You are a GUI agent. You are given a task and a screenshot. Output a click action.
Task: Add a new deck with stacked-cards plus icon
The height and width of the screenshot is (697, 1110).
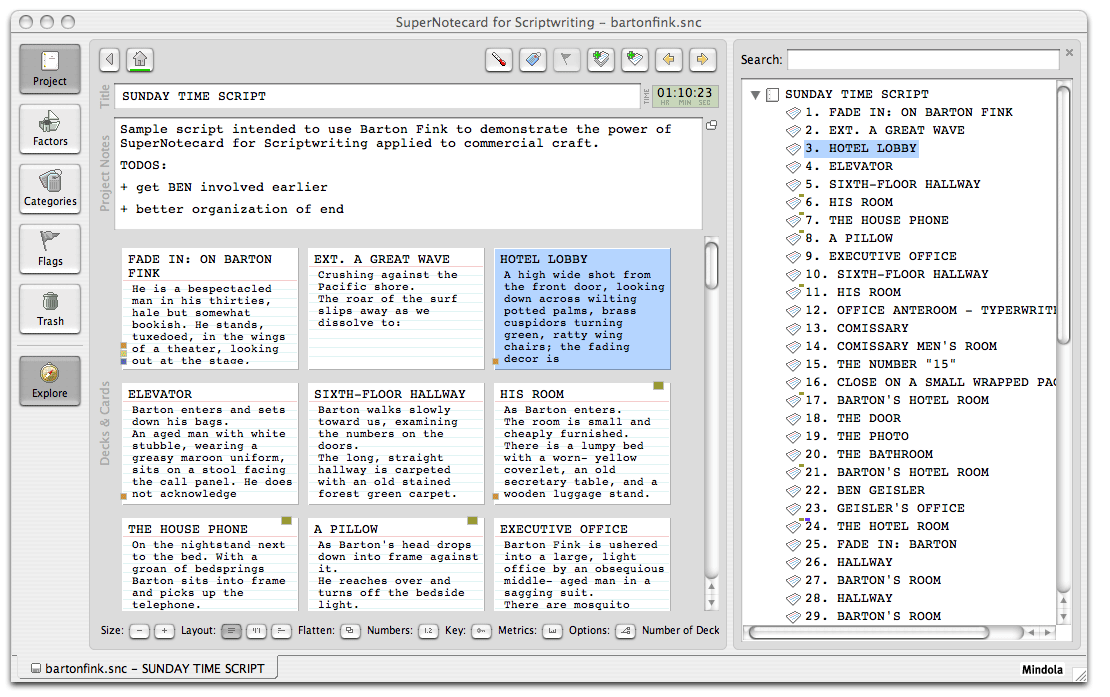click(601, 59)
